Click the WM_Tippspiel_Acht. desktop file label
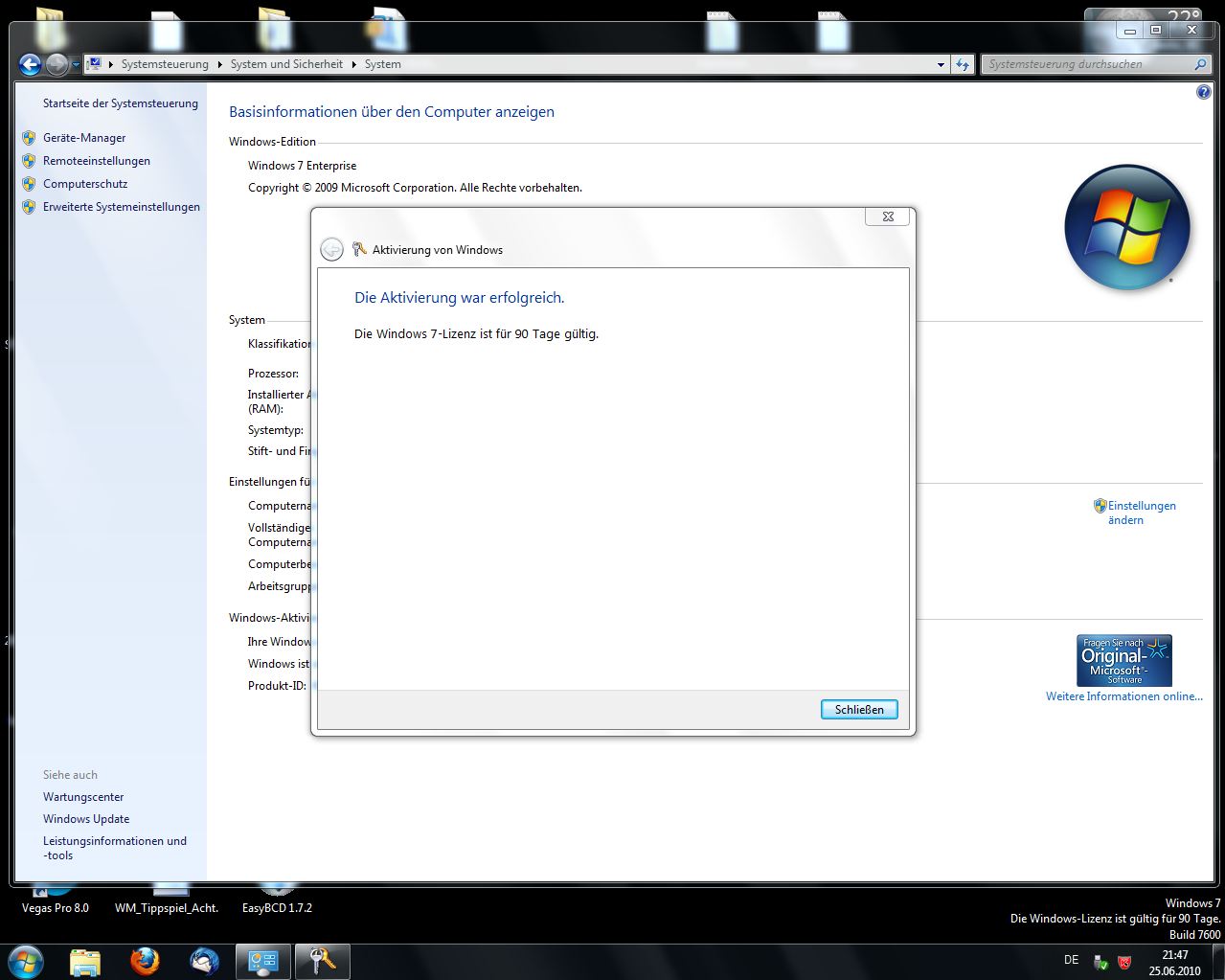 click(x=167, y=908)
